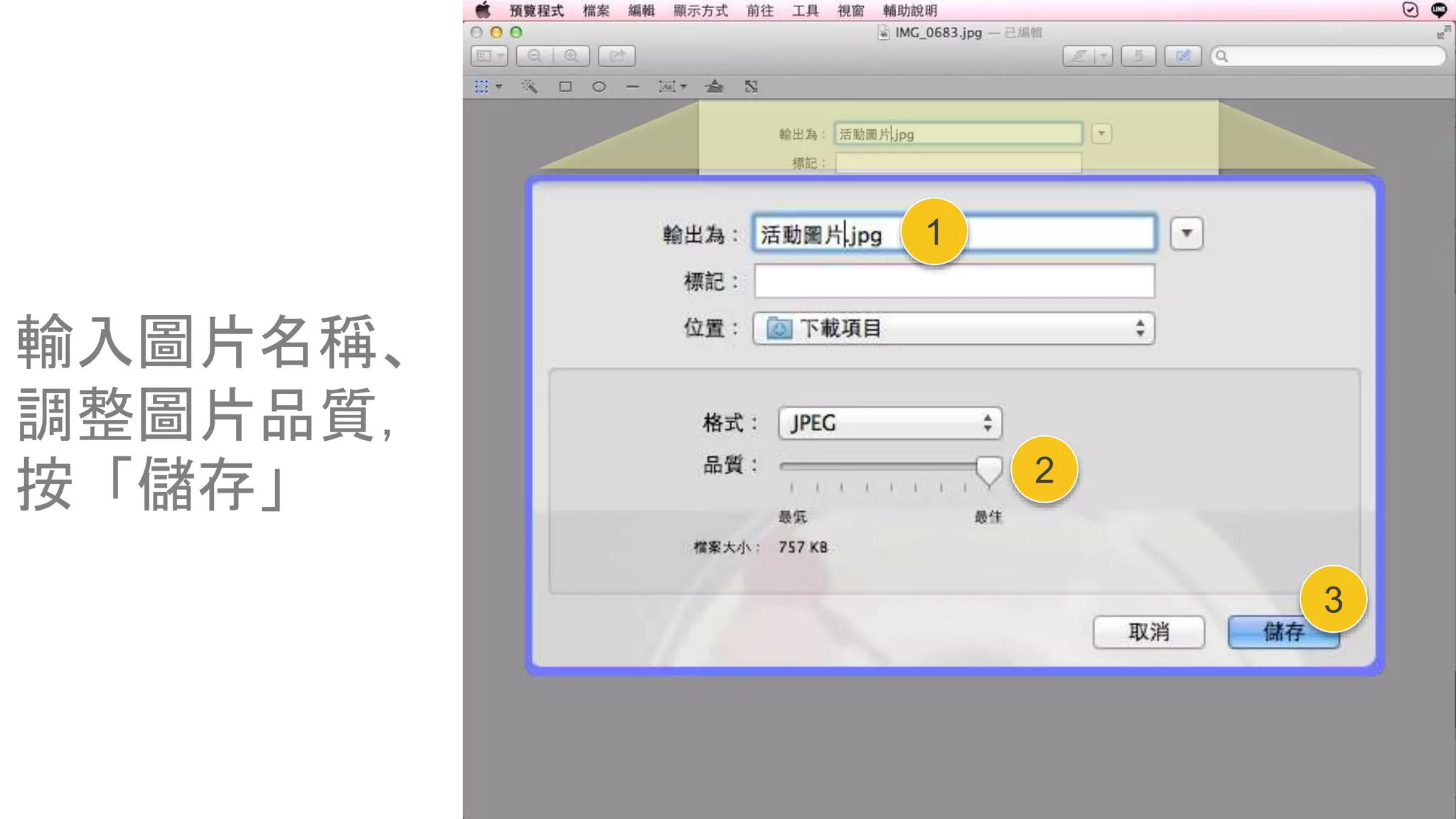Click the toolbar search field
The width and height of the screenshot is (1456, 819).
click(1329, 55)
